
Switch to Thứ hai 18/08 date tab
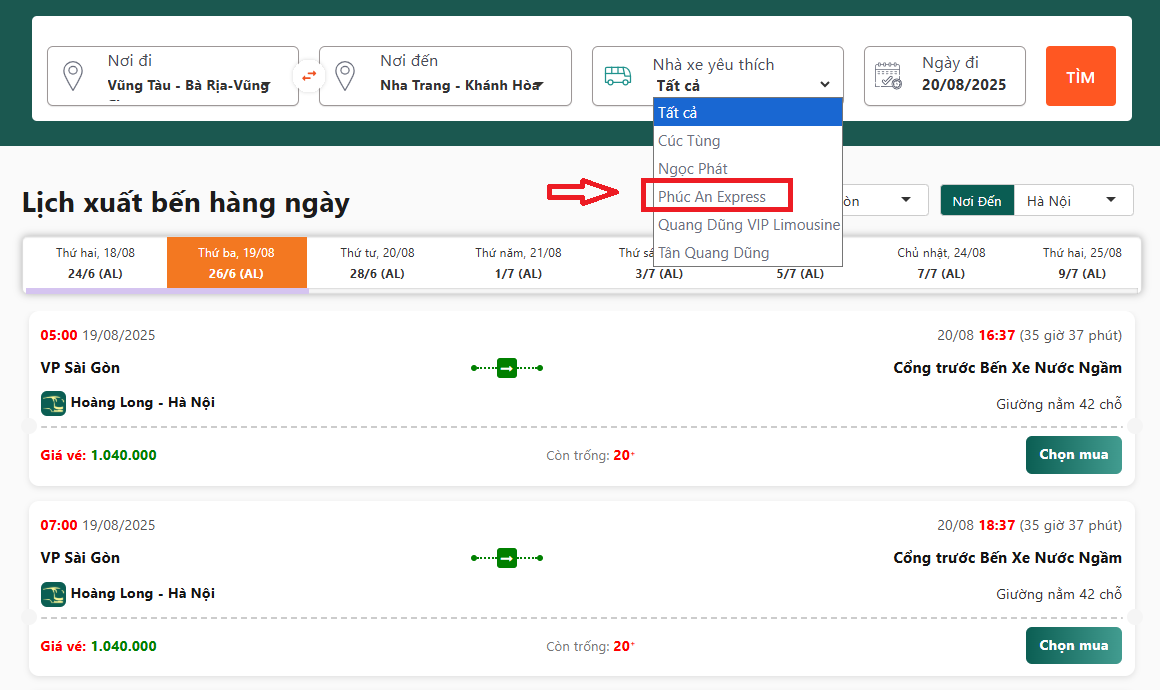pyautogui.click(x=95, y=263)
